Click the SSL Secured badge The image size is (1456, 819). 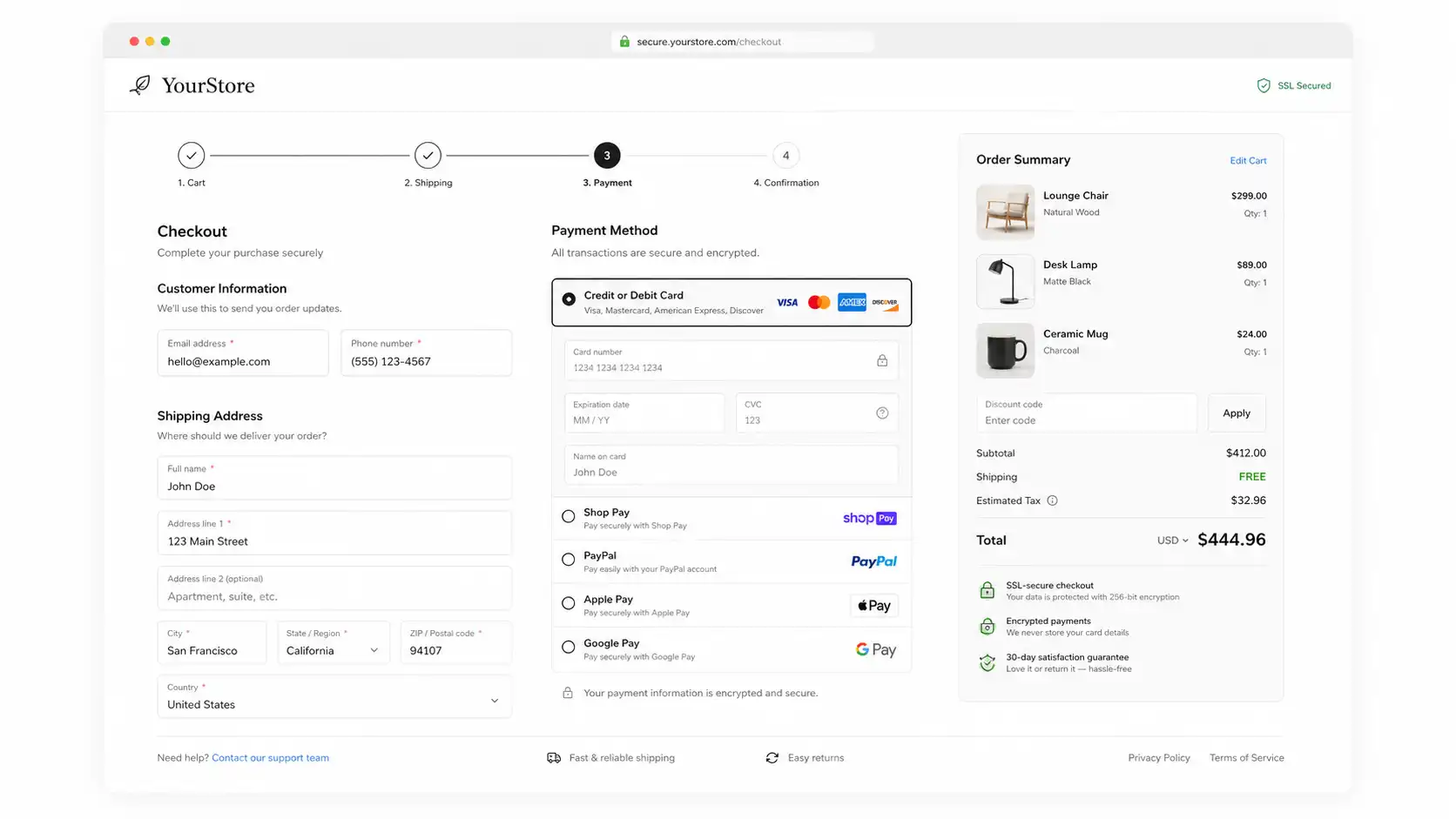1294,85
